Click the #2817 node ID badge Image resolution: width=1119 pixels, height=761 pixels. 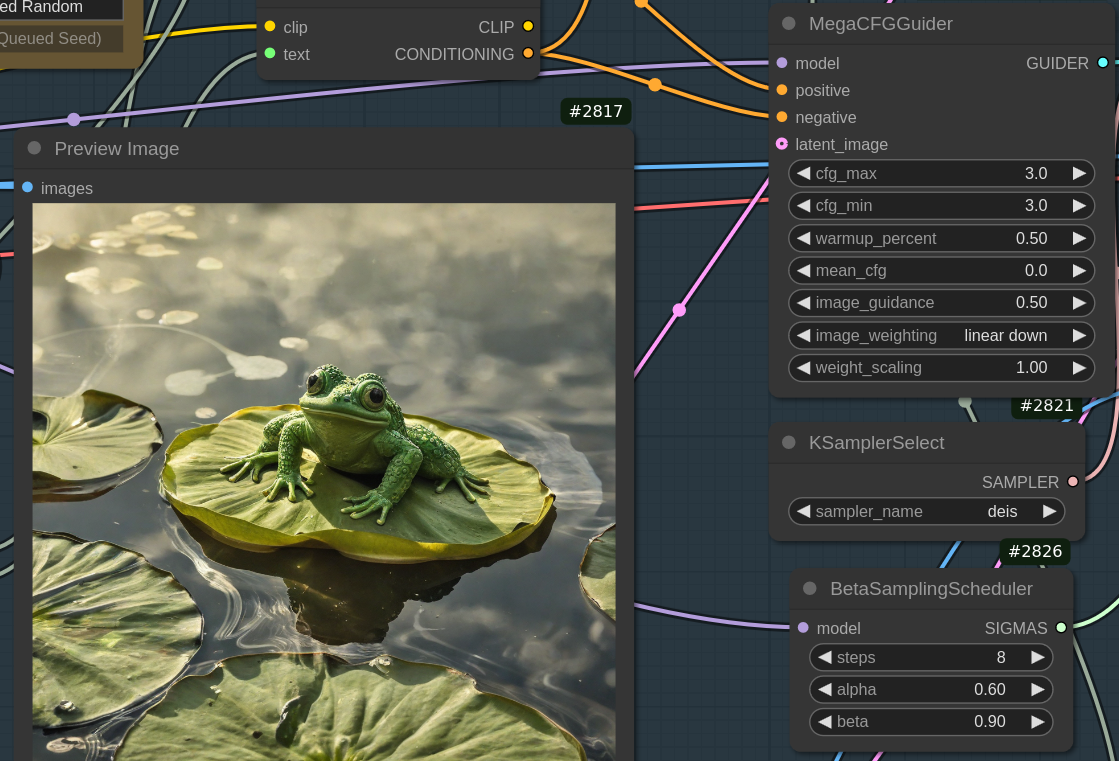pyautogui.click(x=596, y=111)
